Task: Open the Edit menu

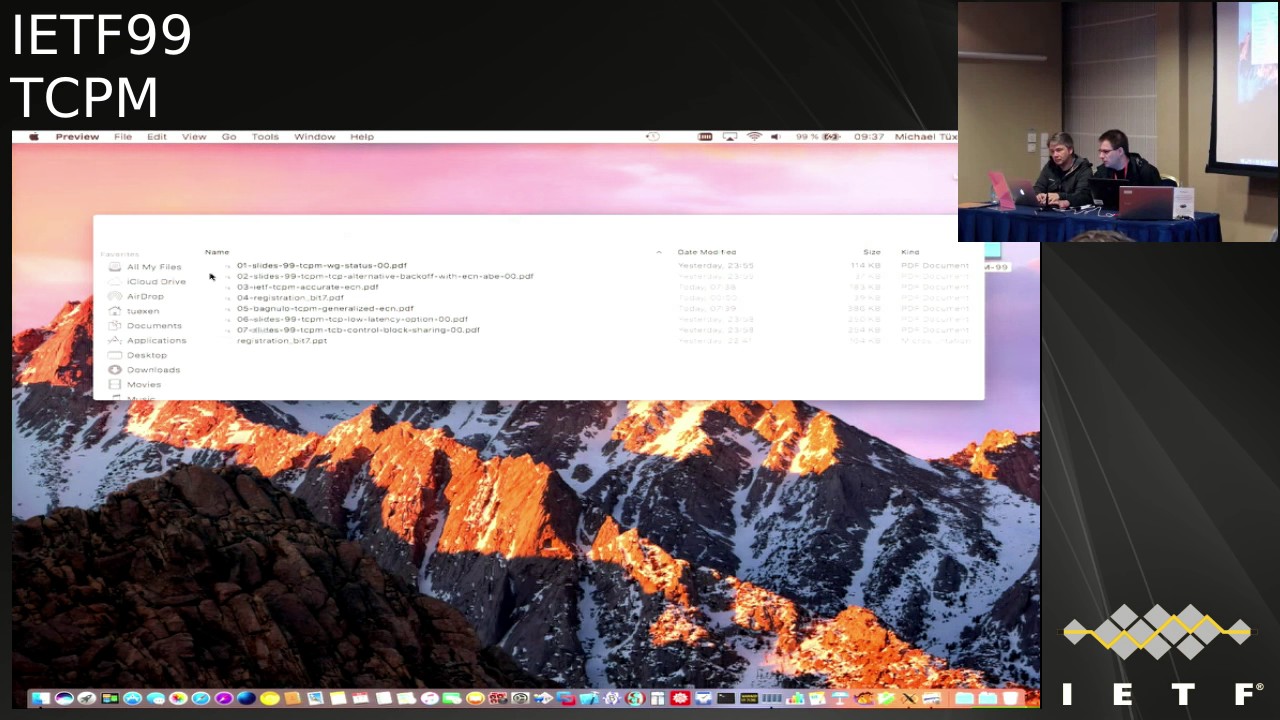Action: [157, 137]
